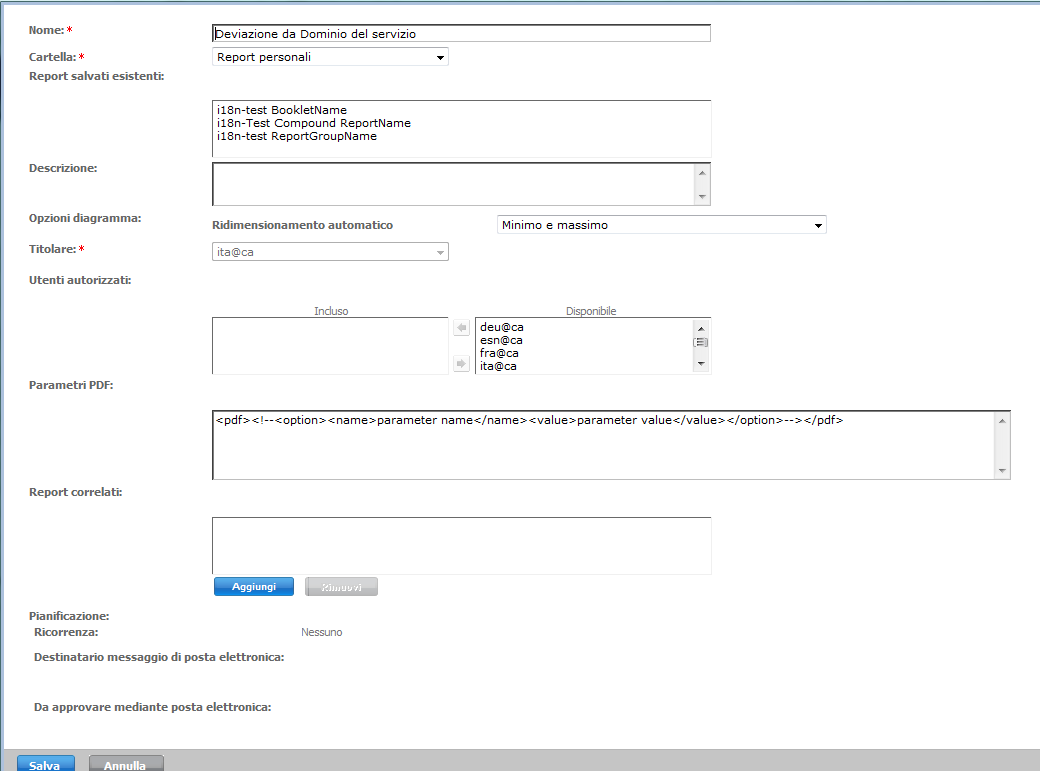
Task: Click the Nome text input field
Action: 461,33
